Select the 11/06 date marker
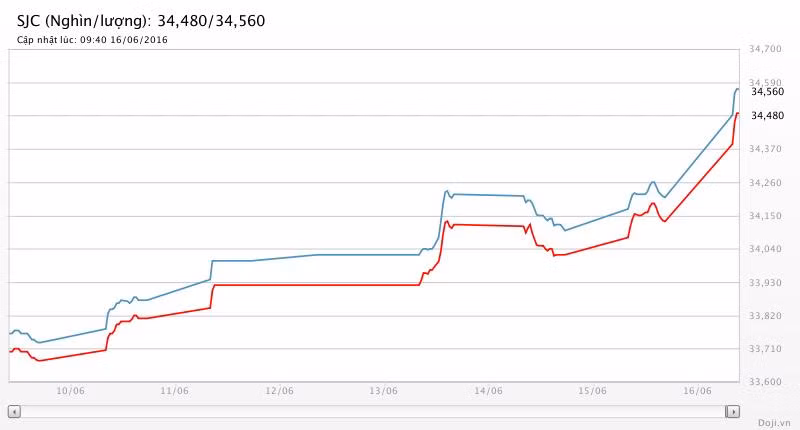The height and width of the screenshot is (430, 800). coord(174,391)
